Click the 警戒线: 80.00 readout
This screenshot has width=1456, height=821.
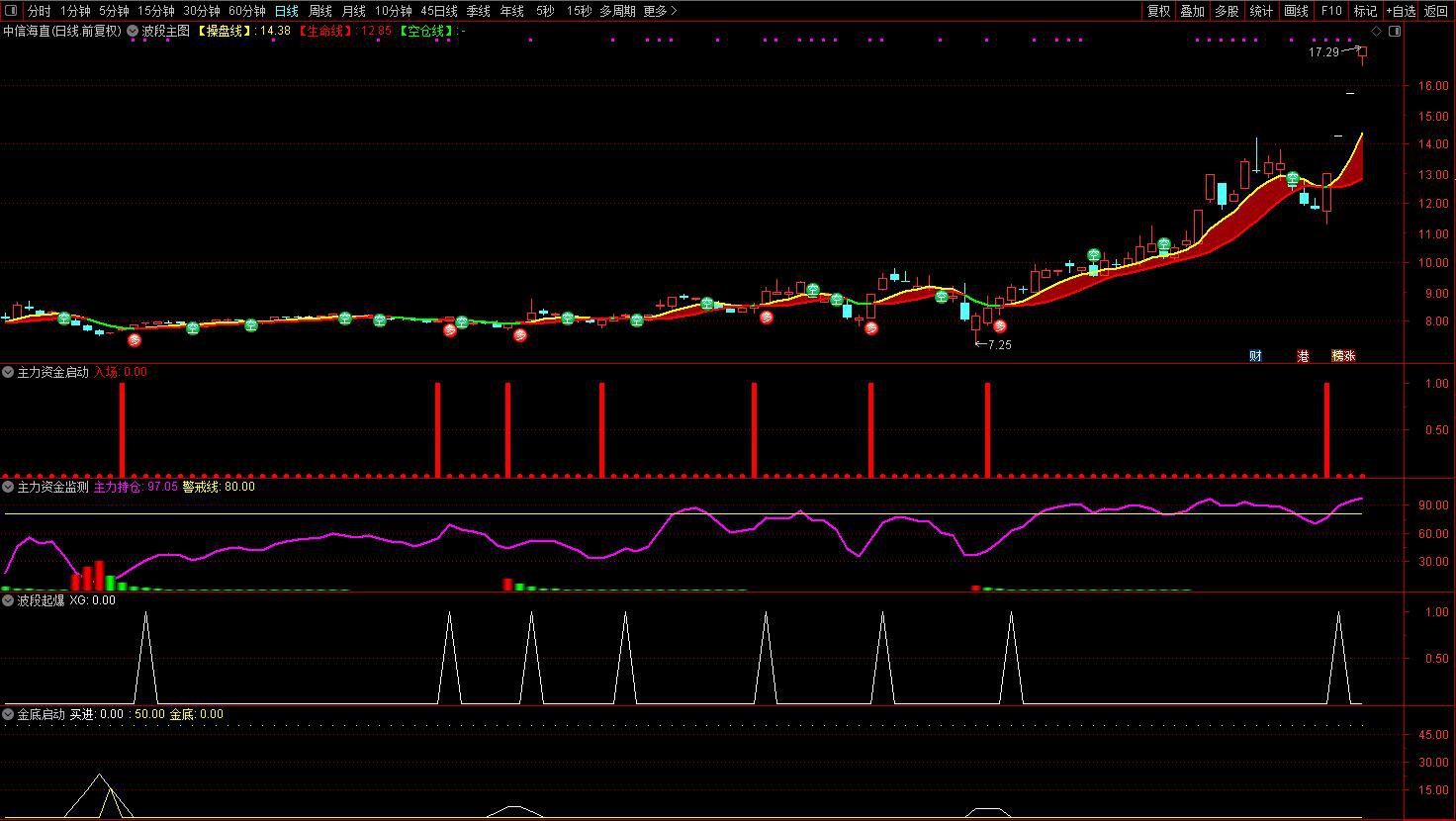(x=219, y=487)
